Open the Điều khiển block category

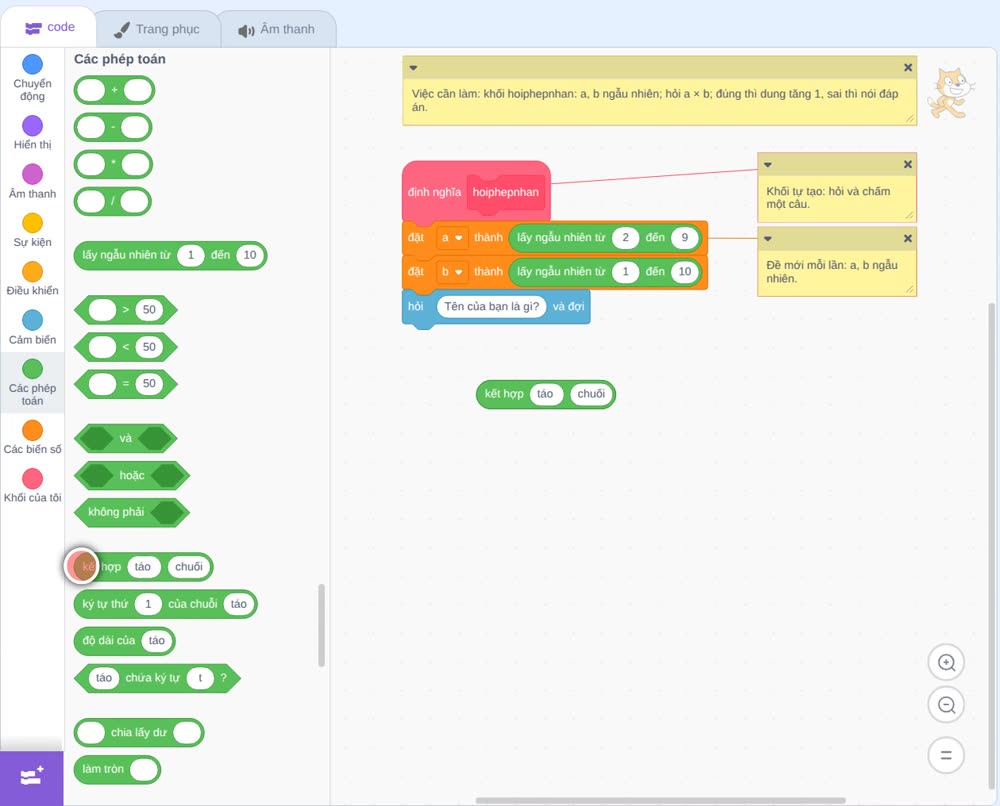(x=32, y=279)
